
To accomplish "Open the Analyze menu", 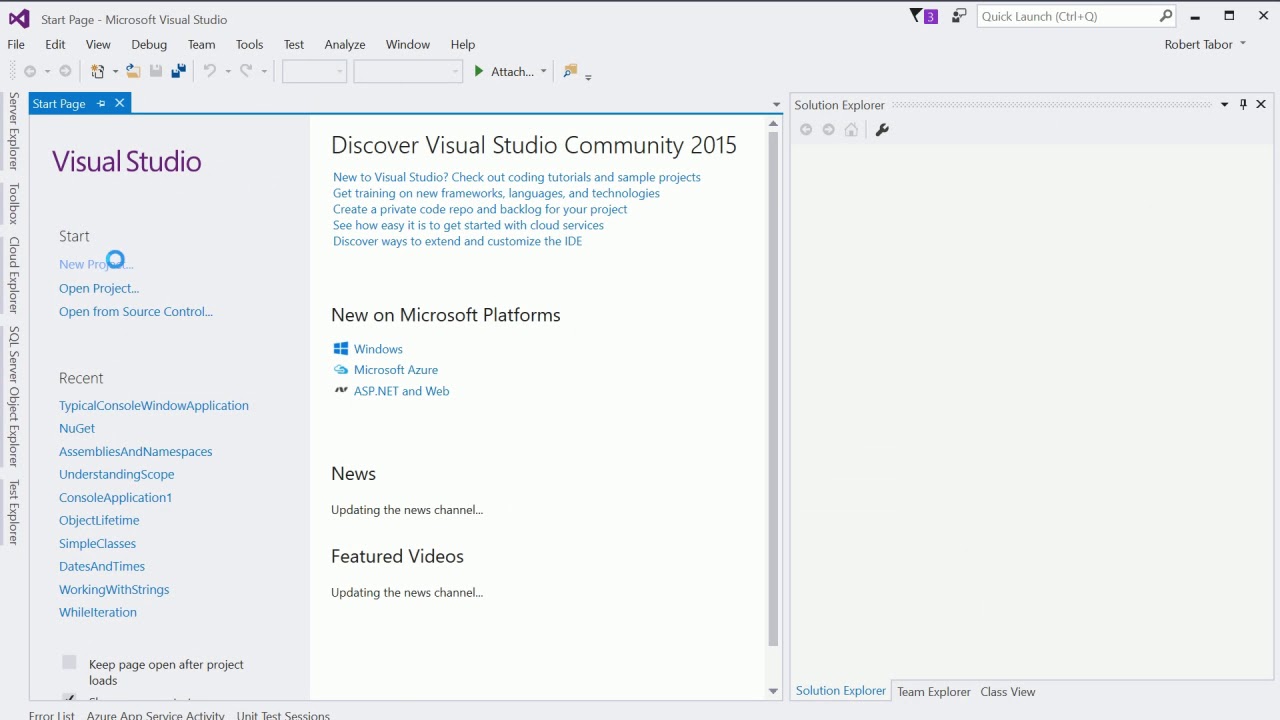I will (x=345, y=44).
